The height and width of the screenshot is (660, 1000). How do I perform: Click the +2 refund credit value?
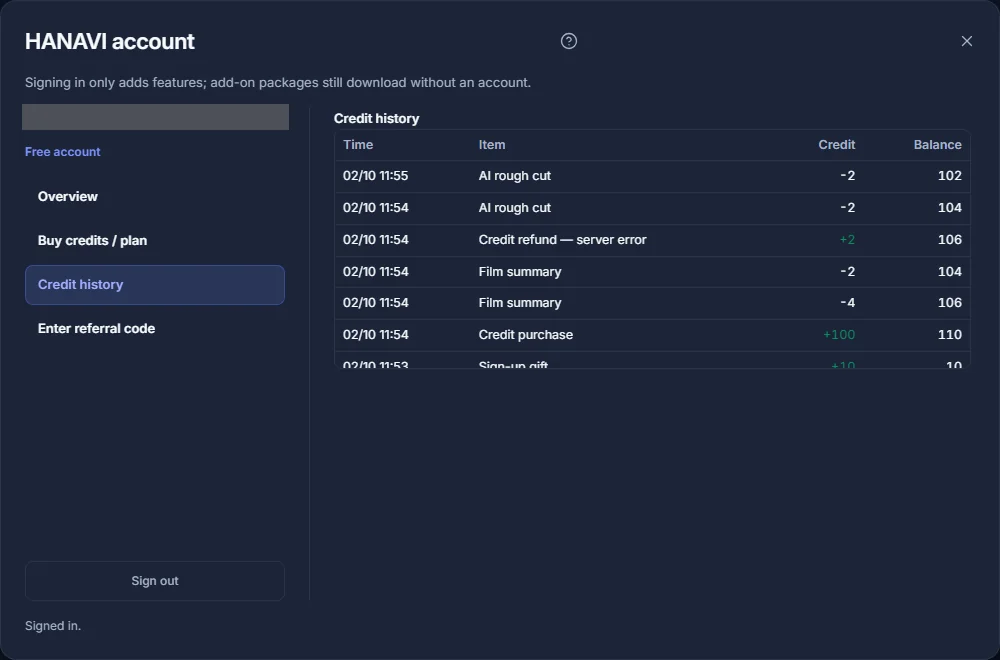tap(847, 240)
